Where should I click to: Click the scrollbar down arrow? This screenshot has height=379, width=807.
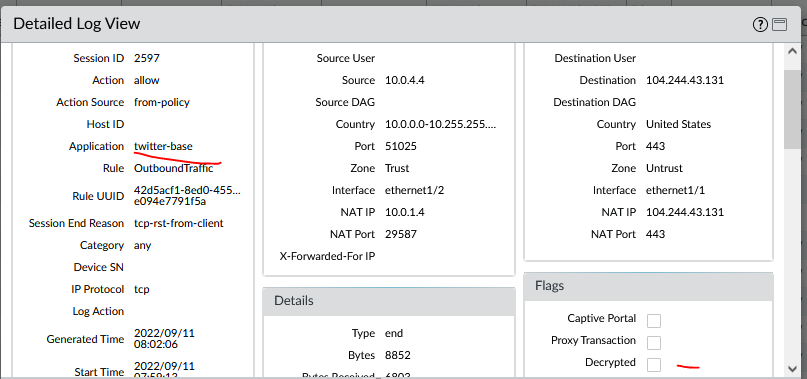point(792,369)
